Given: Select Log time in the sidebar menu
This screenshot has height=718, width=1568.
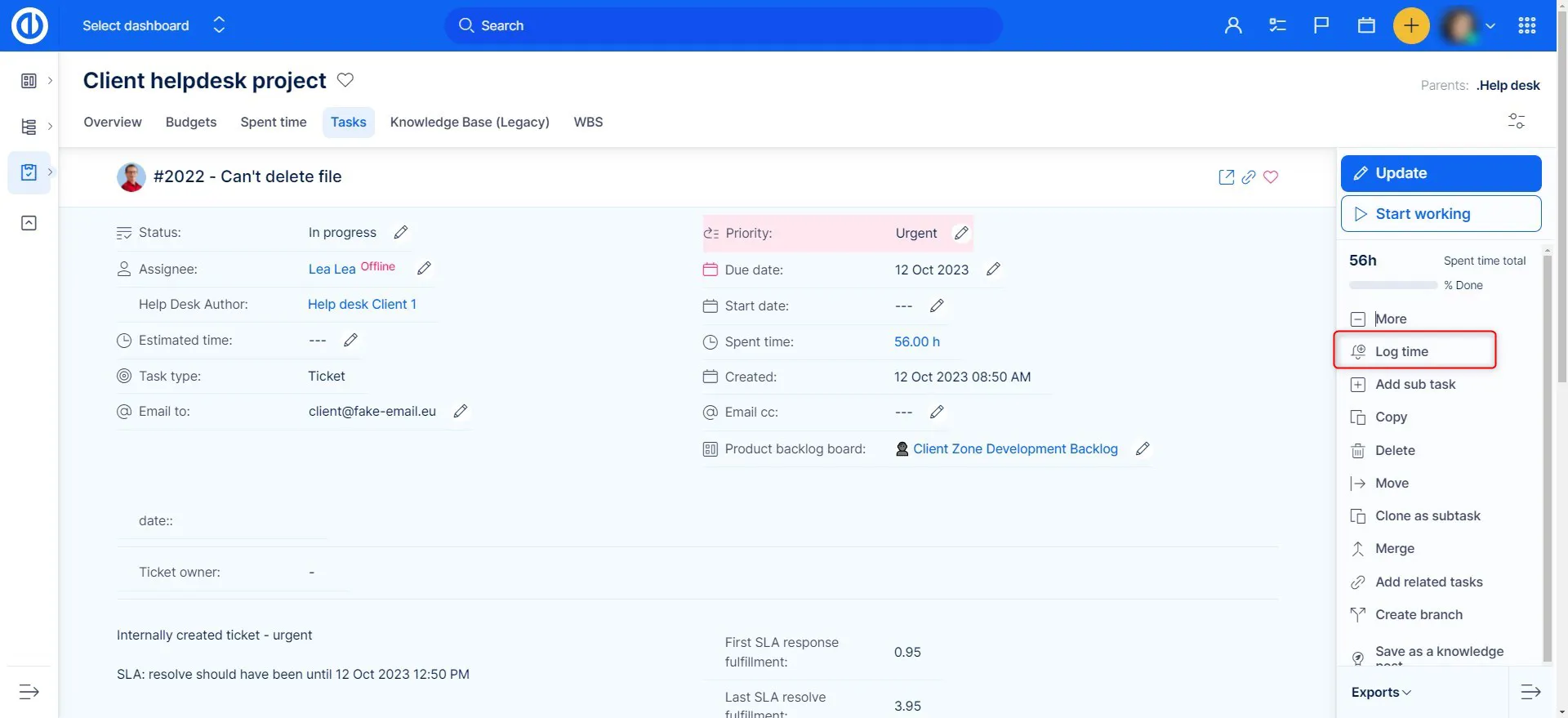Looking at the screenshot, I should click(x=1401, y=352).
